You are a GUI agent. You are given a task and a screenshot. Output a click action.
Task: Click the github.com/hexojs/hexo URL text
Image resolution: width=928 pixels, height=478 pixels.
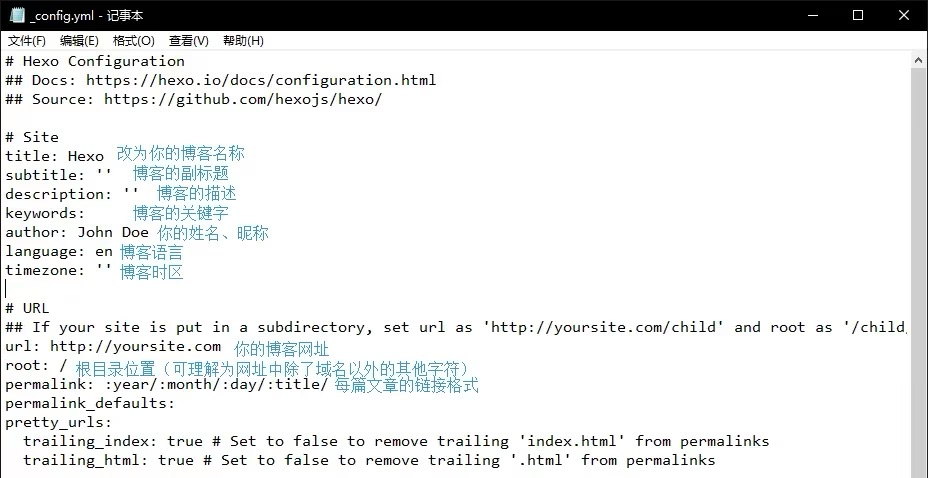pyautogui.click(x=243, y=99)
